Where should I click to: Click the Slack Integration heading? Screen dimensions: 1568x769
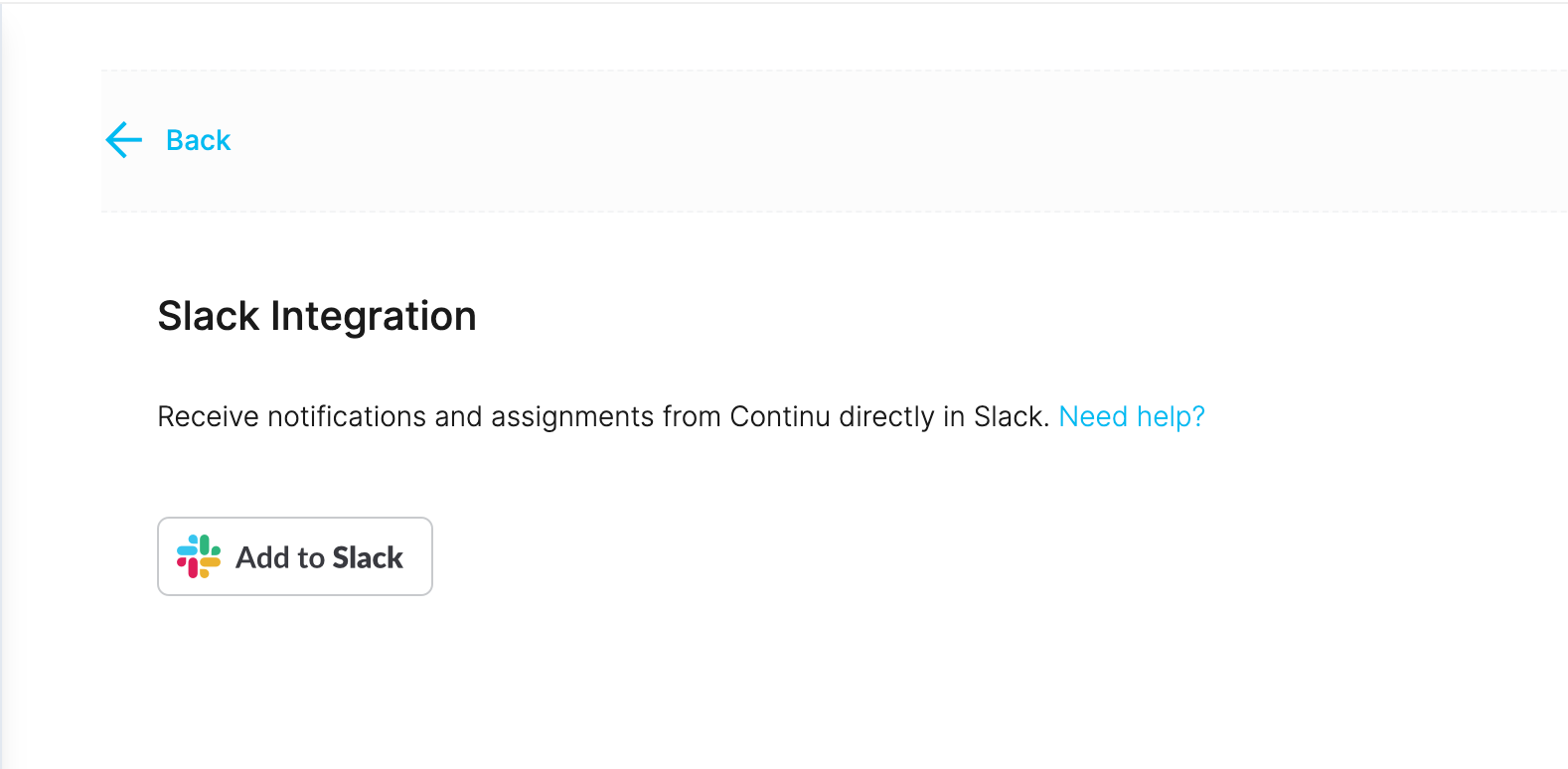[317, 316]
